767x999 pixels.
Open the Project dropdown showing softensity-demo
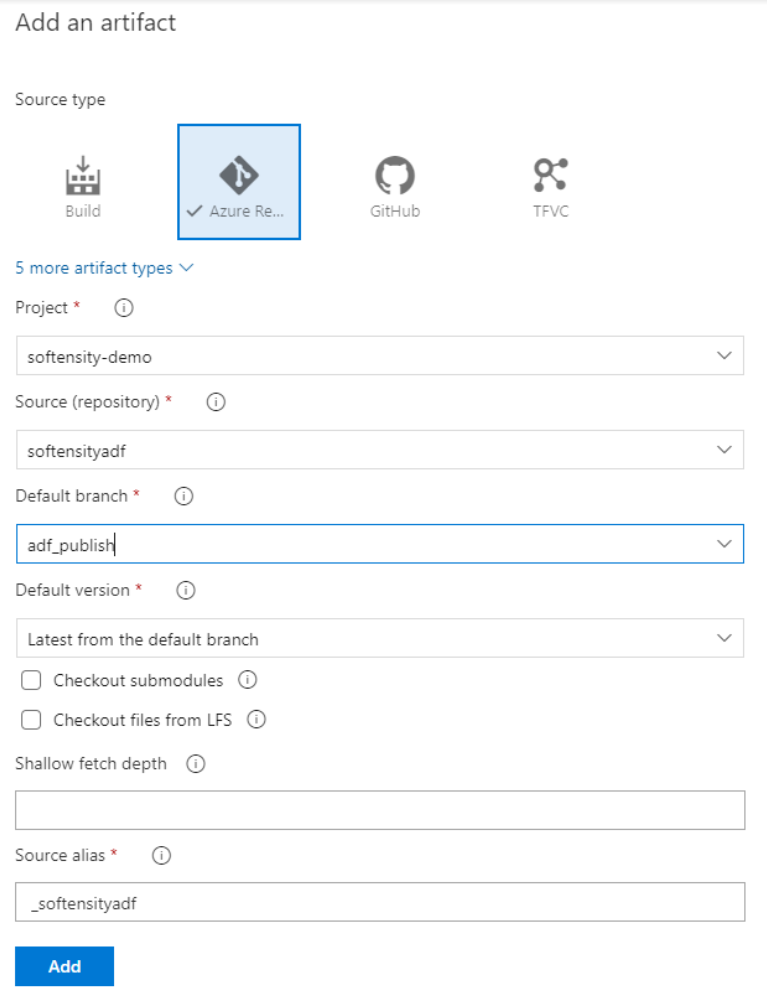(x=380, y=356)
